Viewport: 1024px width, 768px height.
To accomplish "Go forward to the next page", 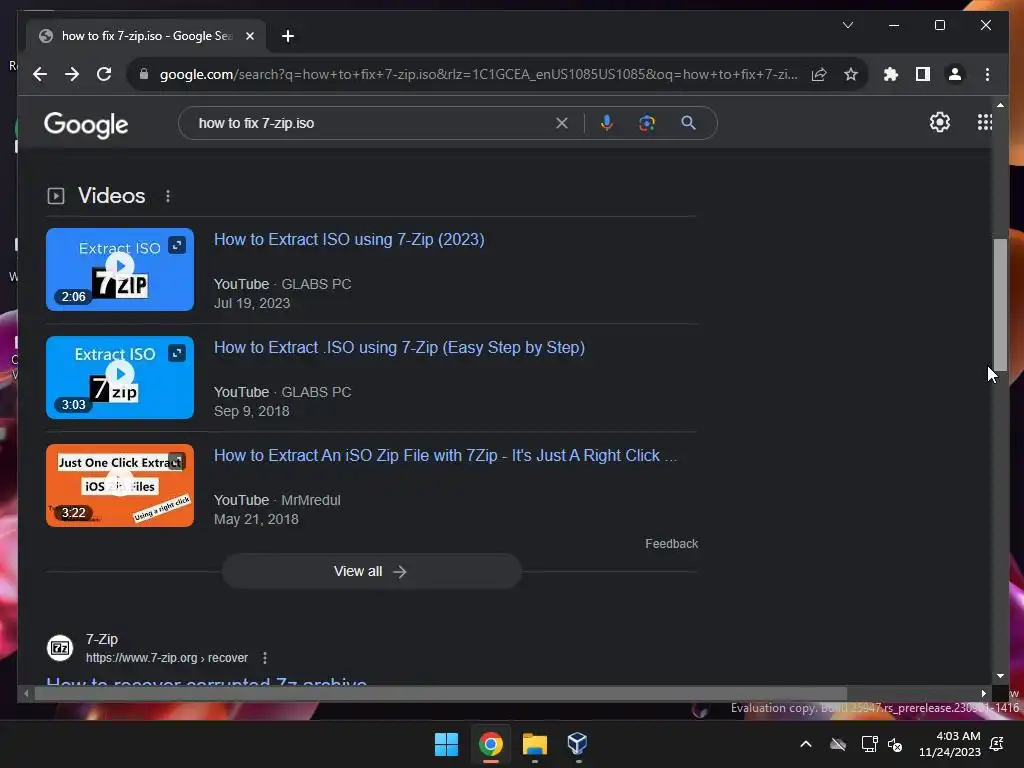I will click(72, 74).
